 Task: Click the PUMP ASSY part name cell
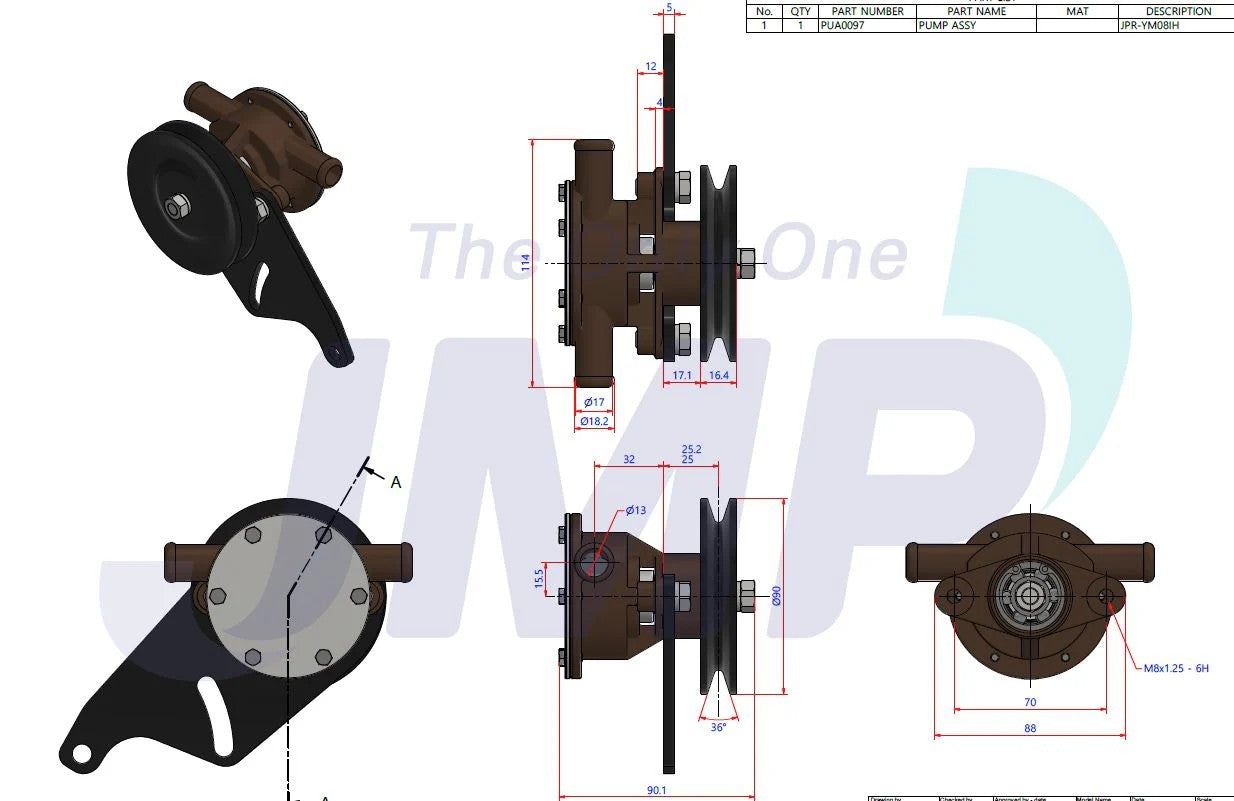(975, 26)
